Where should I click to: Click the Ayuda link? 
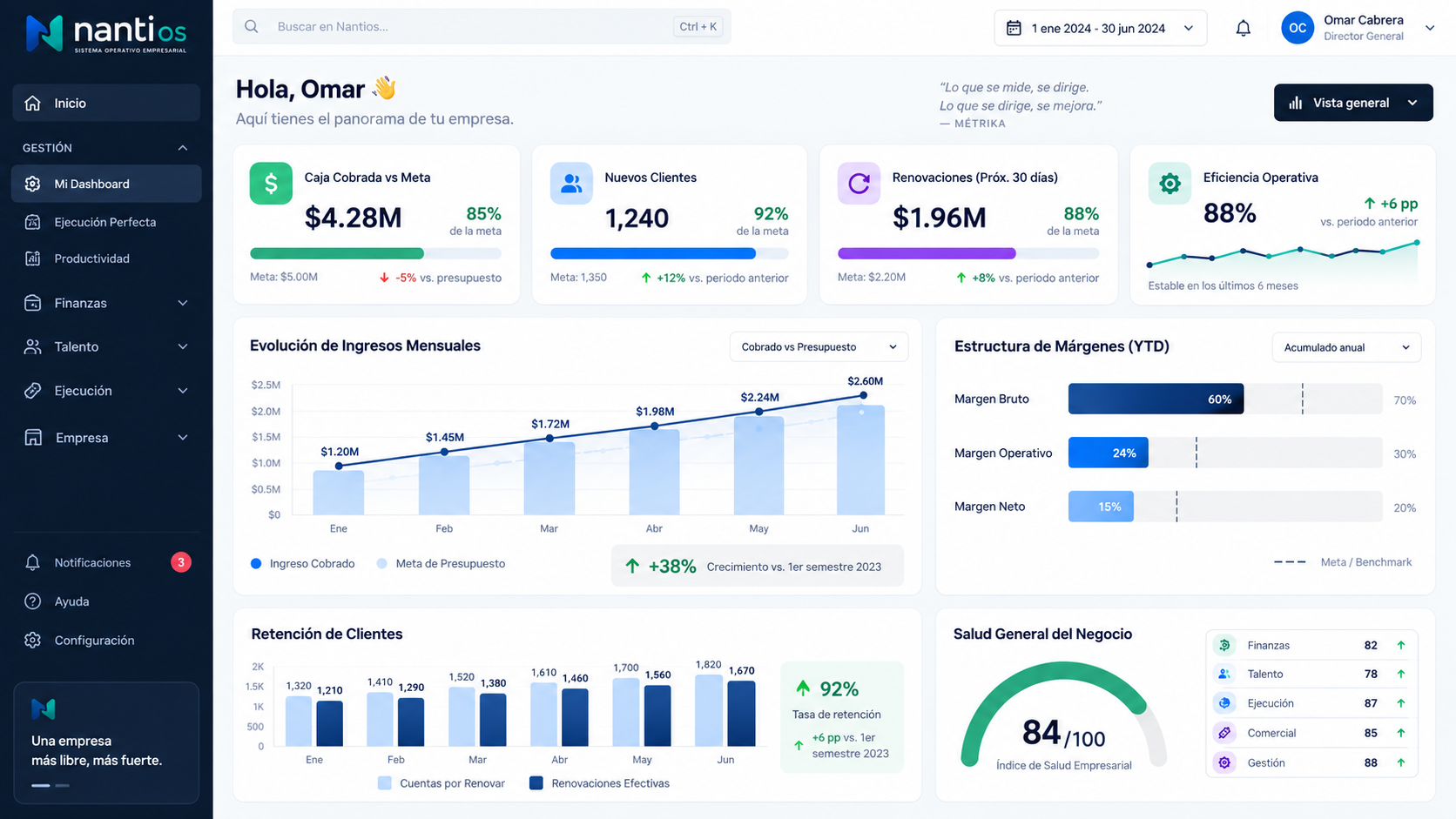tap(71, 601)
